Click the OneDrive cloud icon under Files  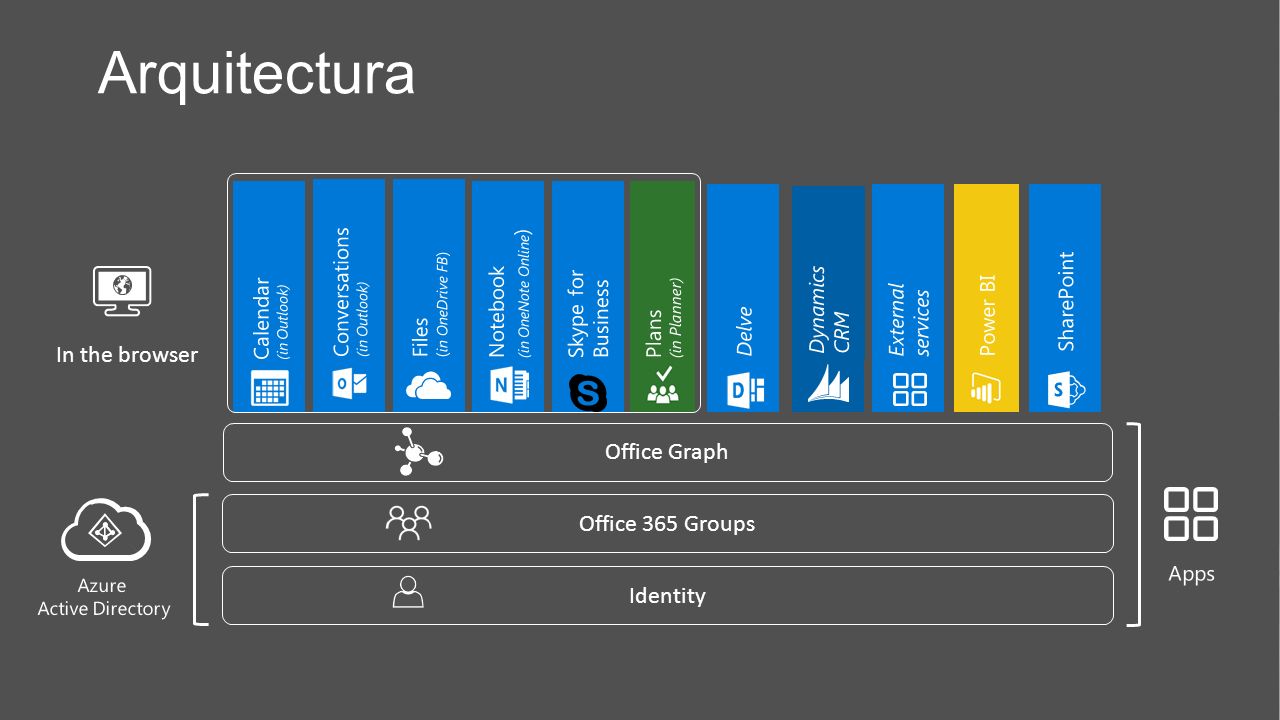pyautogui.click(x=429, y=386)
